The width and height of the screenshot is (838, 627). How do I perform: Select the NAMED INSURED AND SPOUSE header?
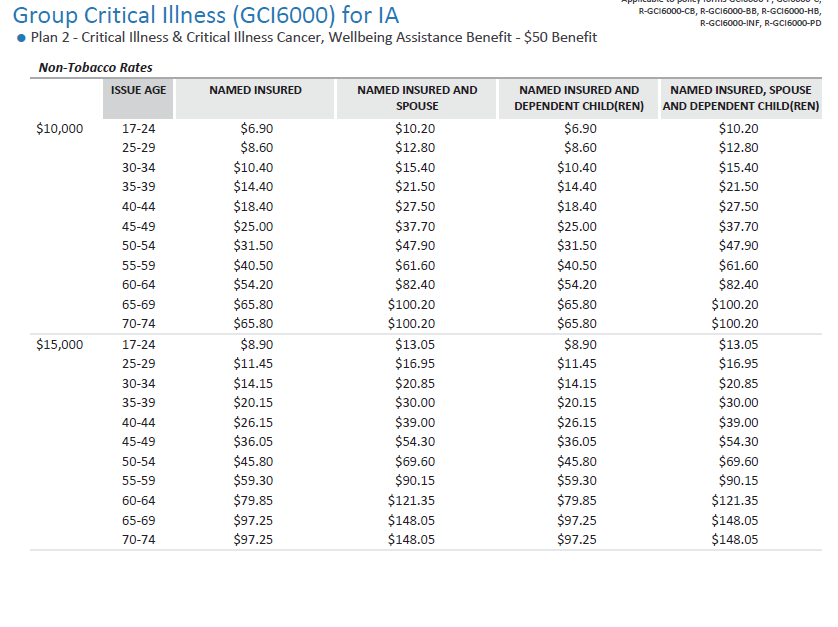pyautogui.click(x=417, y=98)
